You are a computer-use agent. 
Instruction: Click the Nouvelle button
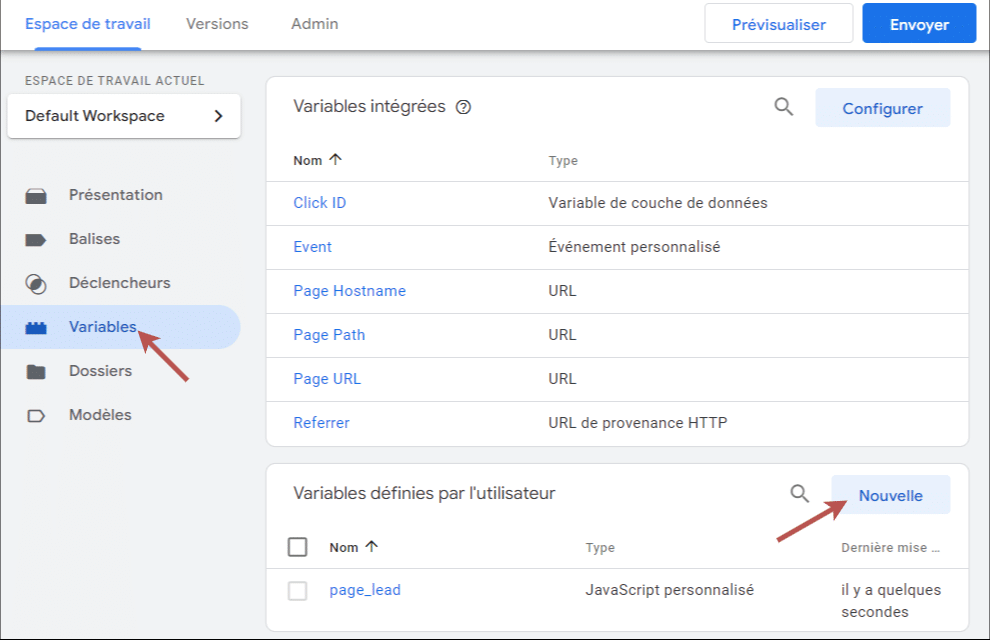point(890,495)
